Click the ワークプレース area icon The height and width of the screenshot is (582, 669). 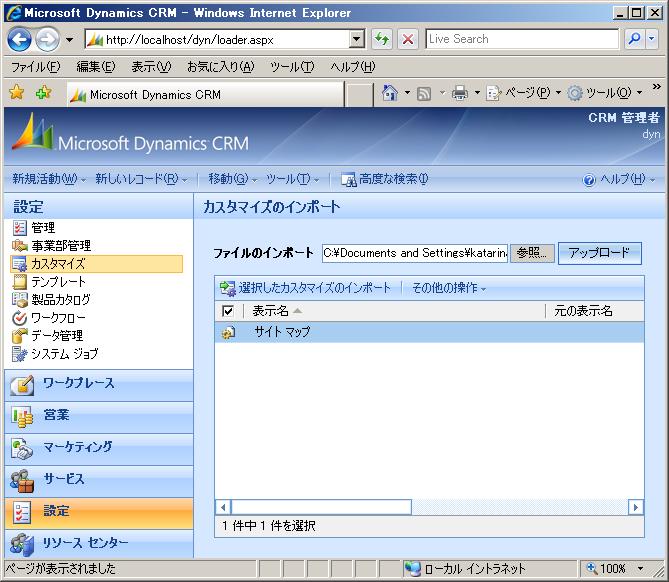(22, 385)
